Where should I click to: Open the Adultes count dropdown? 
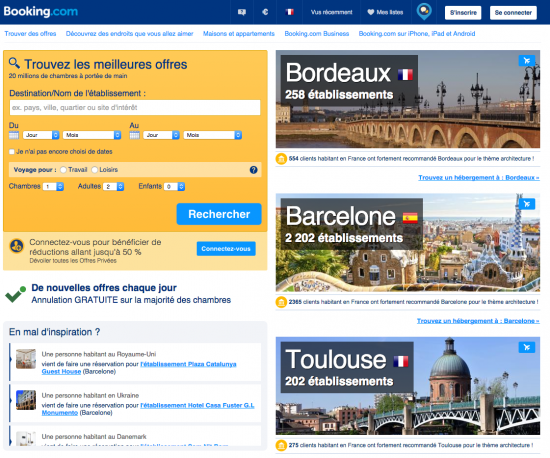click(113, 187)
